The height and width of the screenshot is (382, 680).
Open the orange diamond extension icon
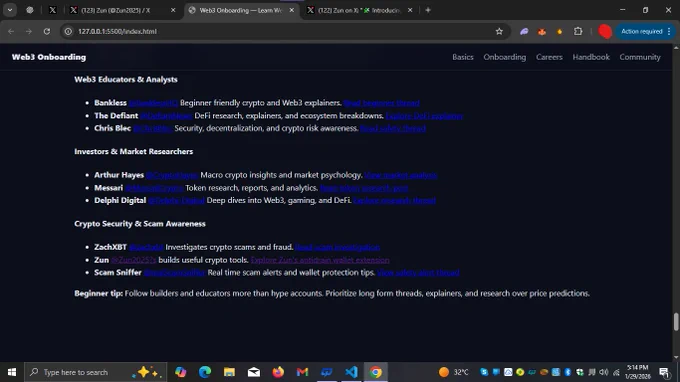click(x=559, y=31)
